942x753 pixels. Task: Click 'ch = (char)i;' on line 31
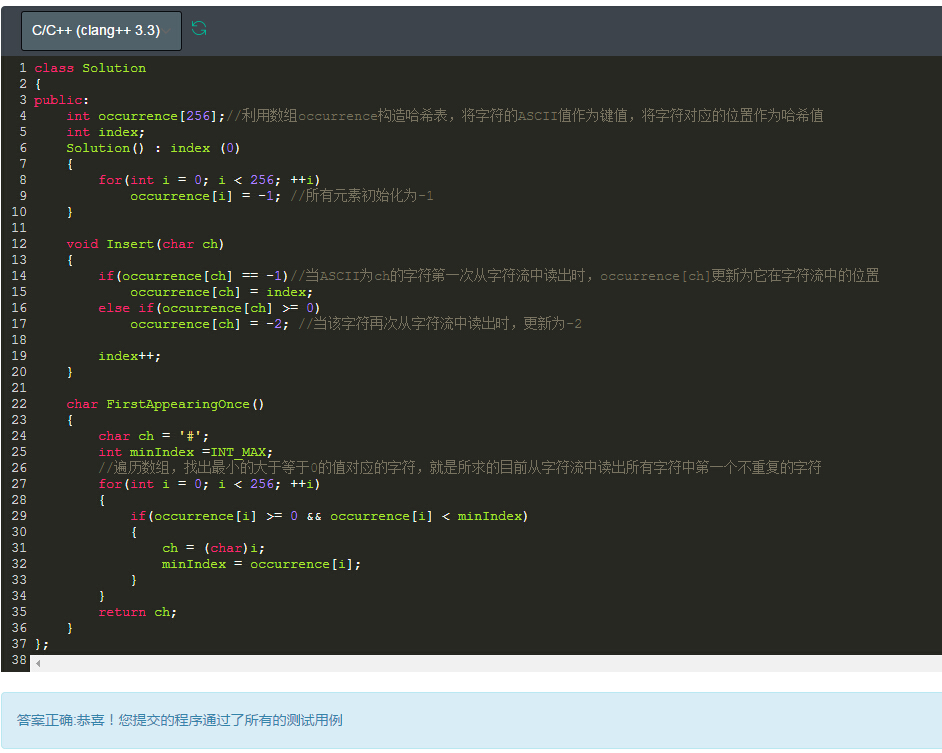point(213,548)
